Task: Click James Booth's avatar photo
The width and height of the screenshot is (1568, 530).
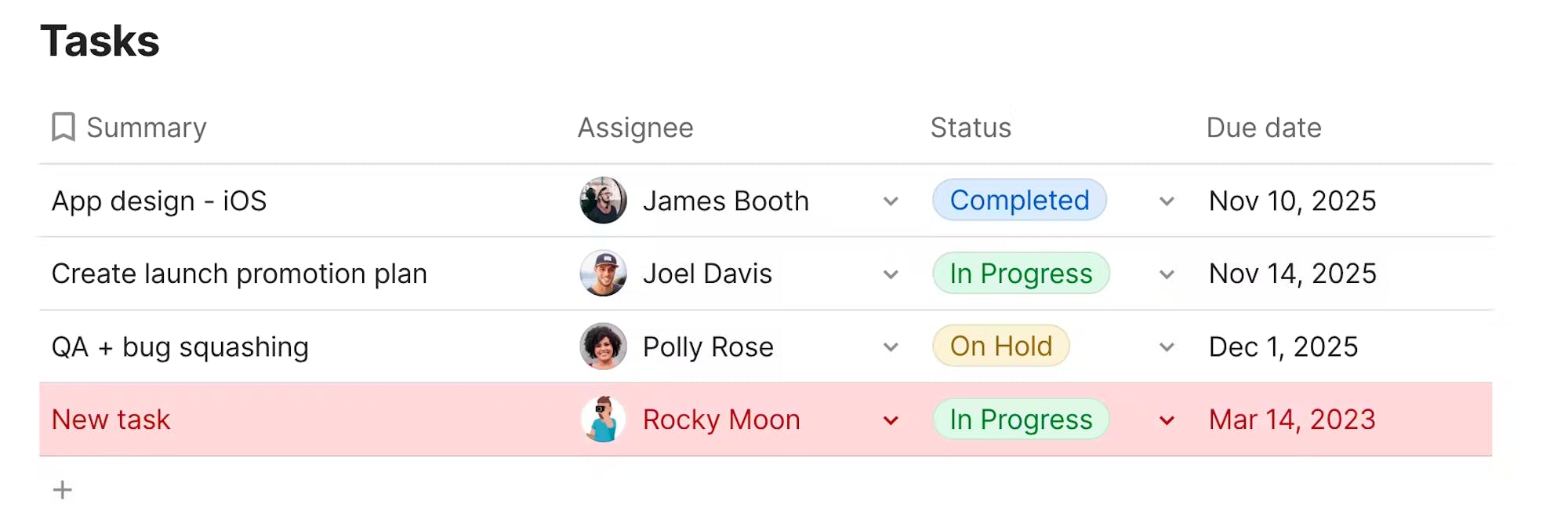Action: point(603,201)
